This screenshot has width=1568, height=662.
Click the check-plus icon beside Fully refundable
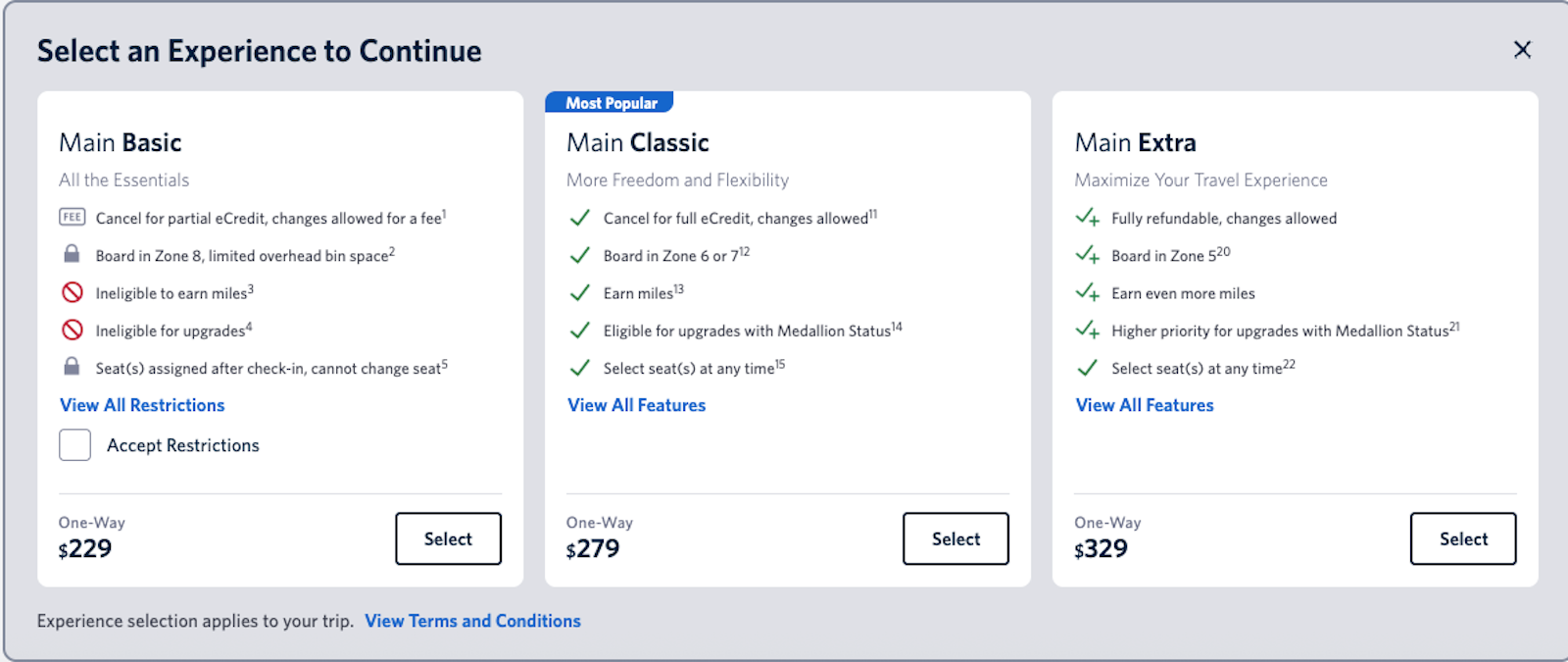click(1087, 218)
